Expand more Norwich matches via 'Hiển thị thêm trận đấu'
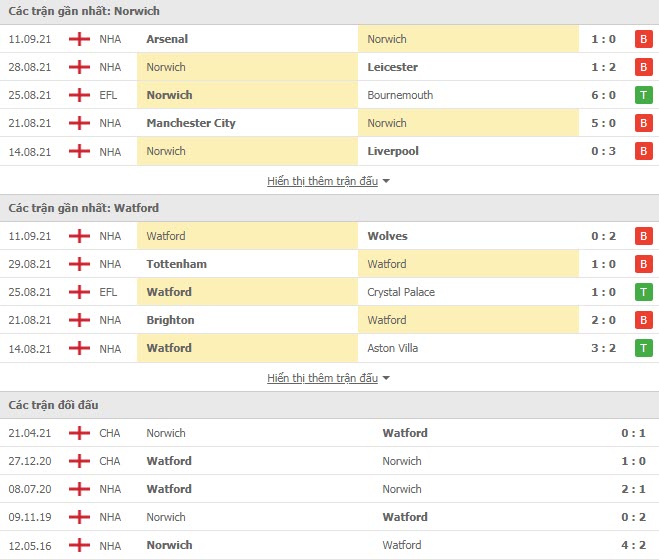This screenshot has height=560, width=659. coord(322,181)
